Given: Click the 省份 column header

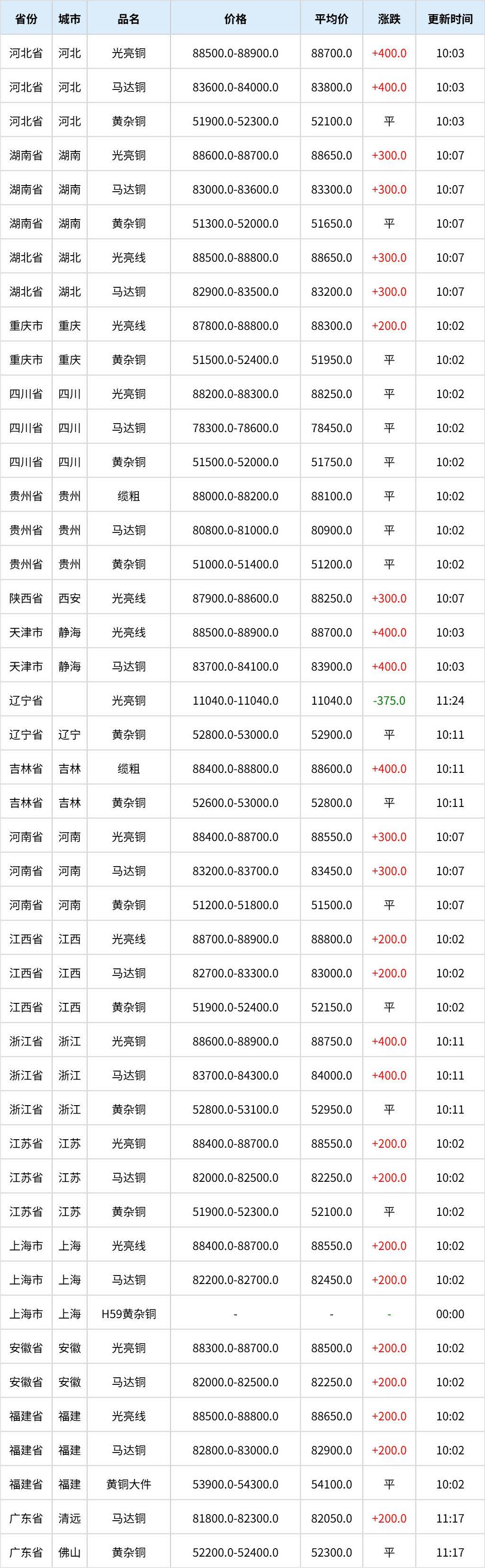Looking at the screenshot, I should [x=26, y=19].
